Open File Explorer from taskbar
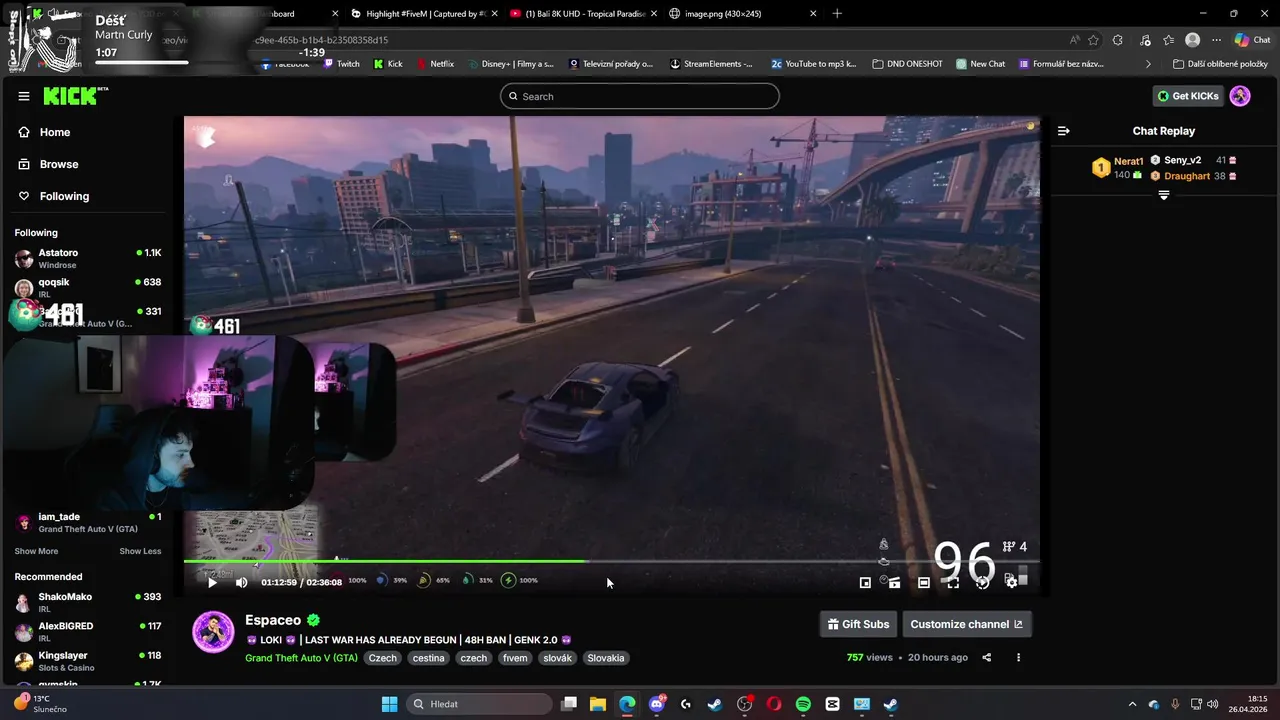Screen dimensions: 1280x720 pos(598,704)
